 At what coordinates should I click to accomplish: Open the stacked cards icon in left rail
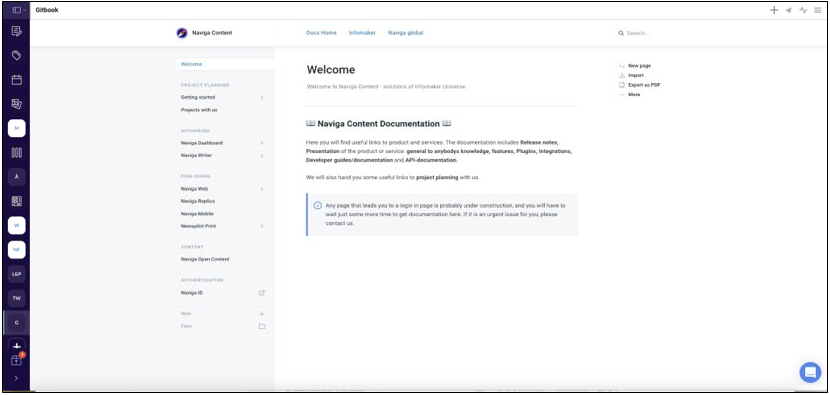coord(16,104)
